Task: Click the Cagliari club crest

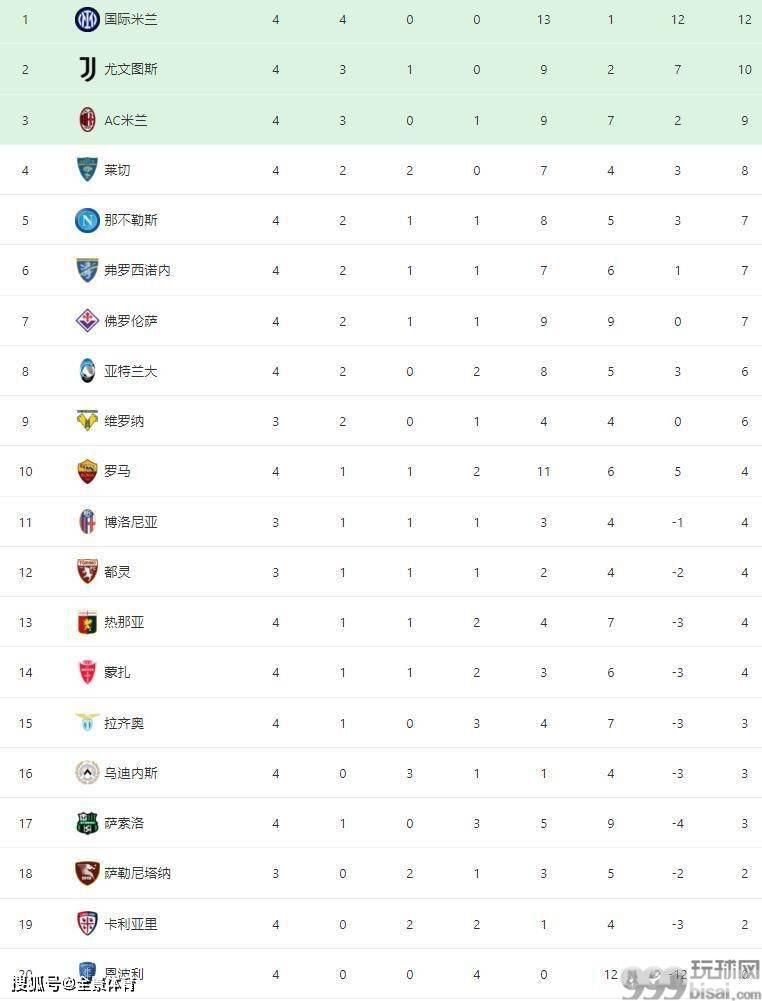Action: pos(87,923)
